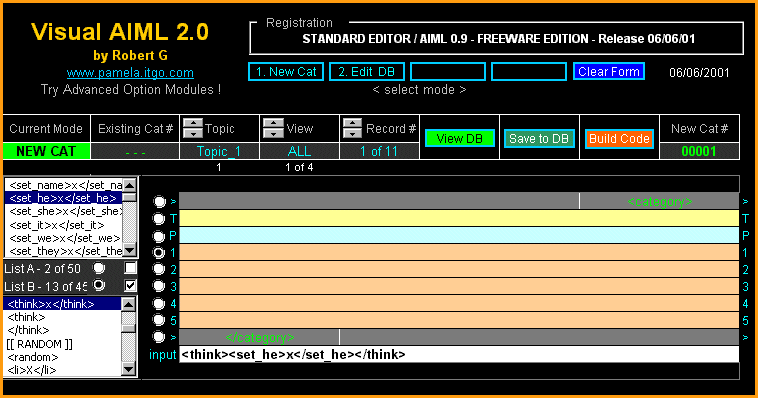Click the Topic_1 value cell

219,151
